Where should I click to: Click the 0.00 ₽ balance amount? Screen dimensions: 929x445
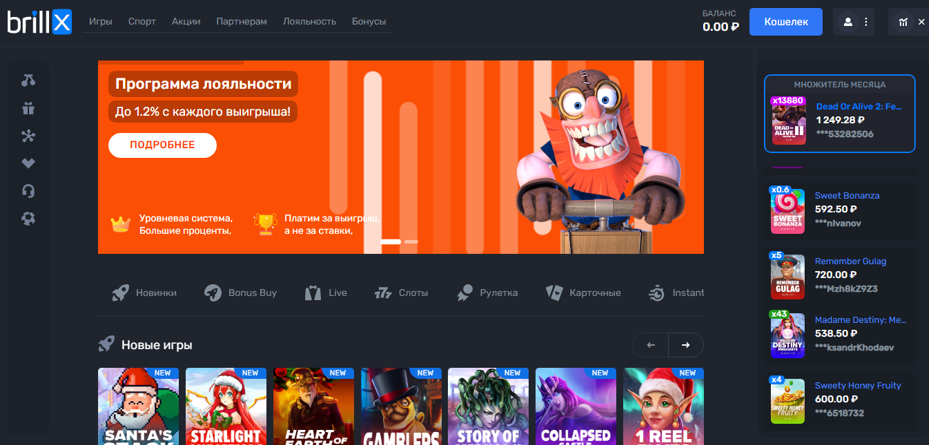(x=720, y=27)
